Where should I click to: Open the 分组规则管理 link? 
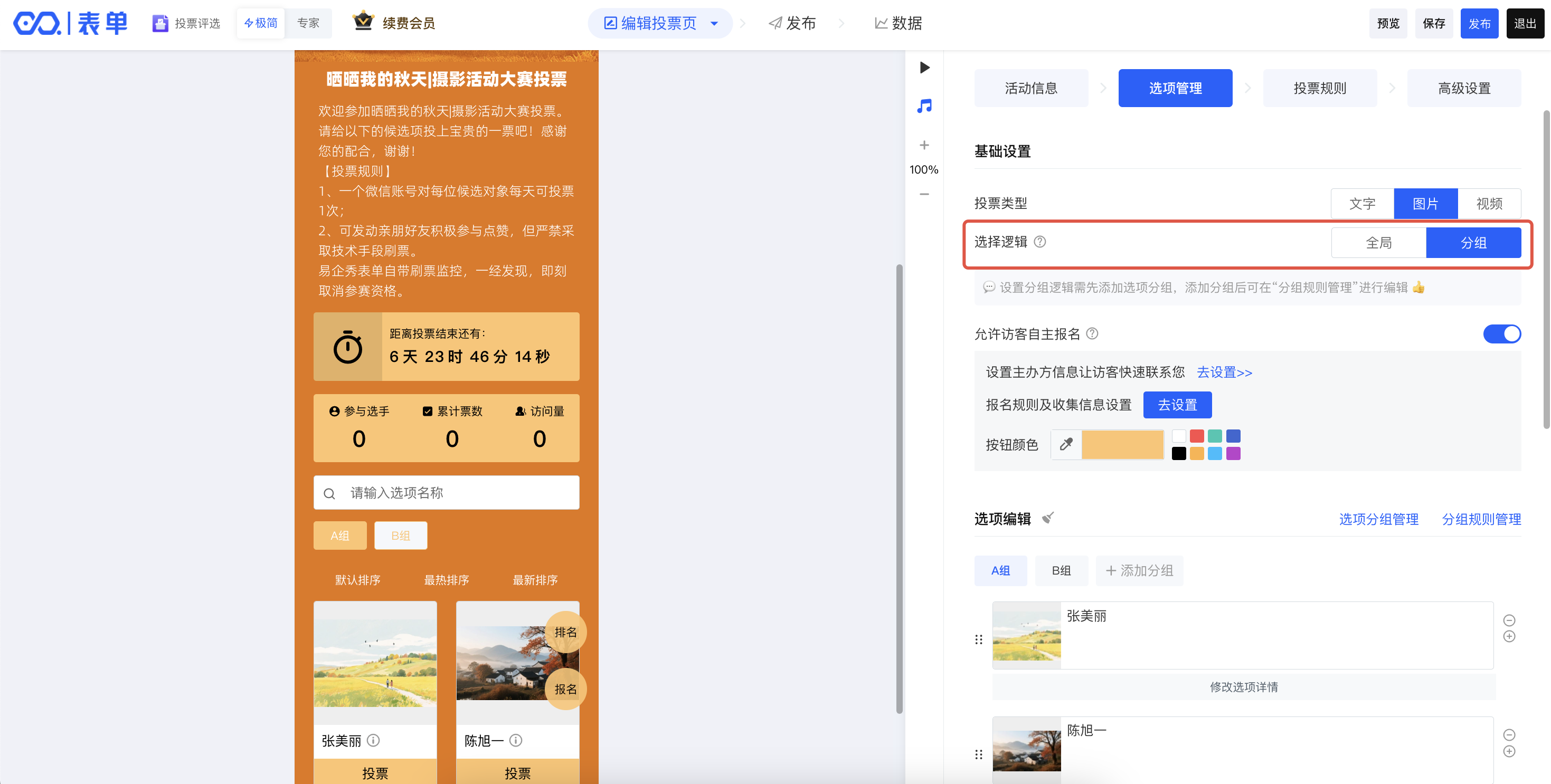coord(1481,519)
